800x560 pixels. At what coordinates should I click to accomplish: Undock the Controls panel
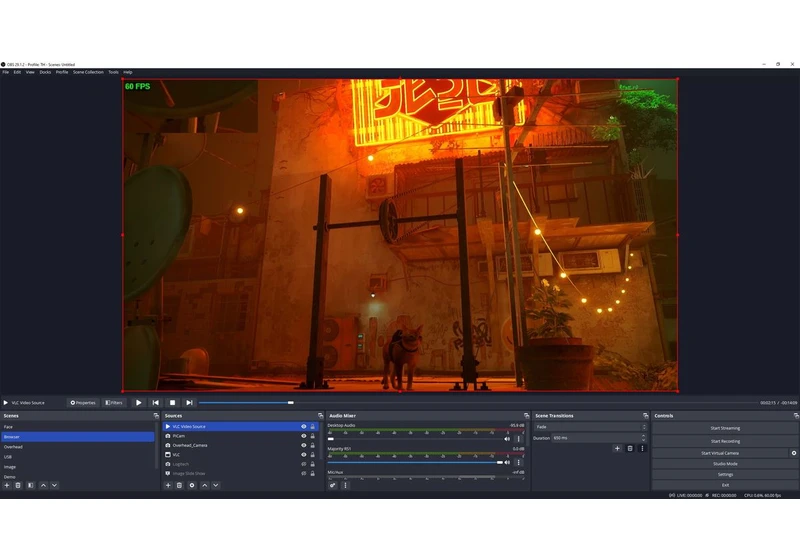click(796, 416)
